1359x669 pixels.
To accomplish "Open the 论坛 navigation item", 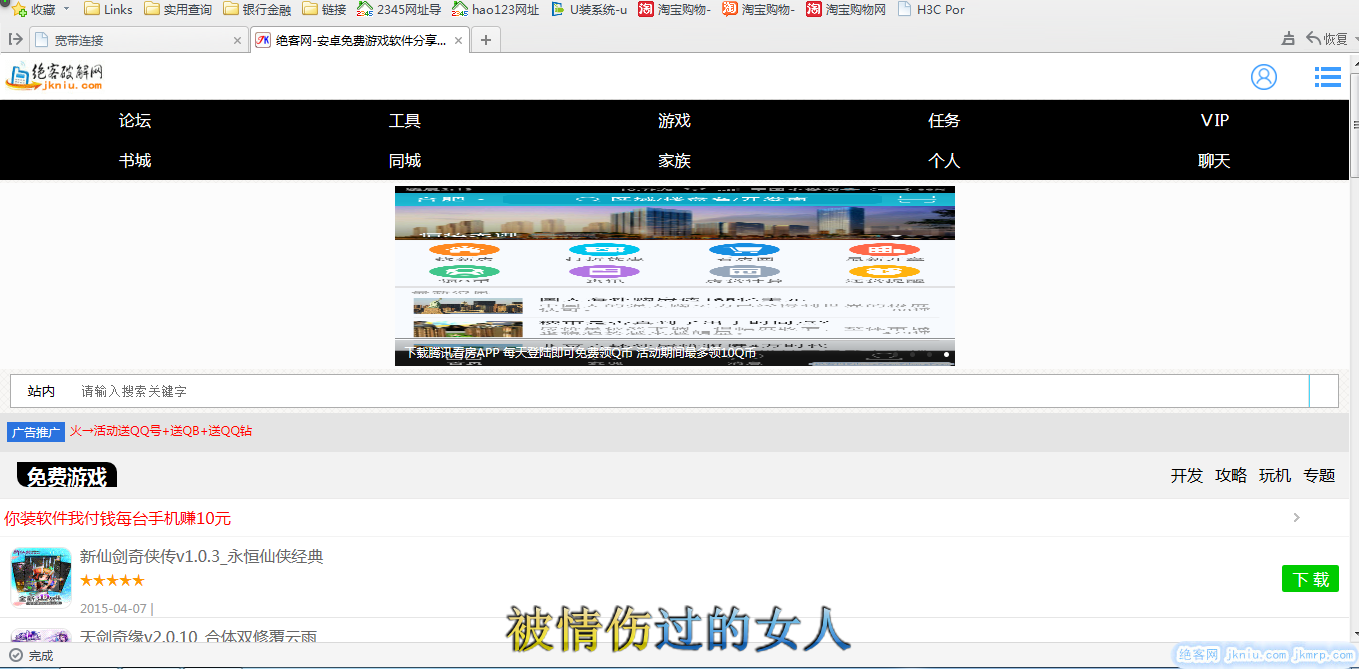I will click(135, 121).
